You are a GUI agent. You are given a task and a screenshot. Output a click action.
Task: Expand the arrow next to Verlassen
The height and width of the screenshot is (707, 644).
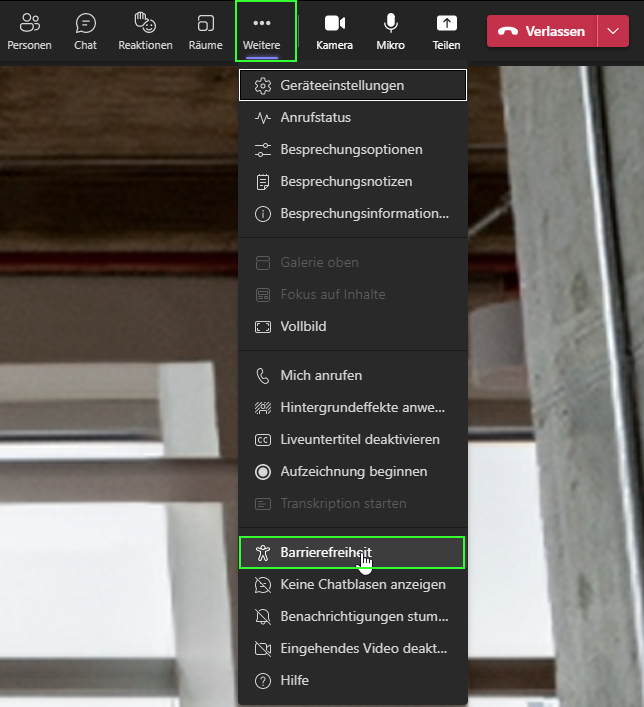(x=612, y=31)
